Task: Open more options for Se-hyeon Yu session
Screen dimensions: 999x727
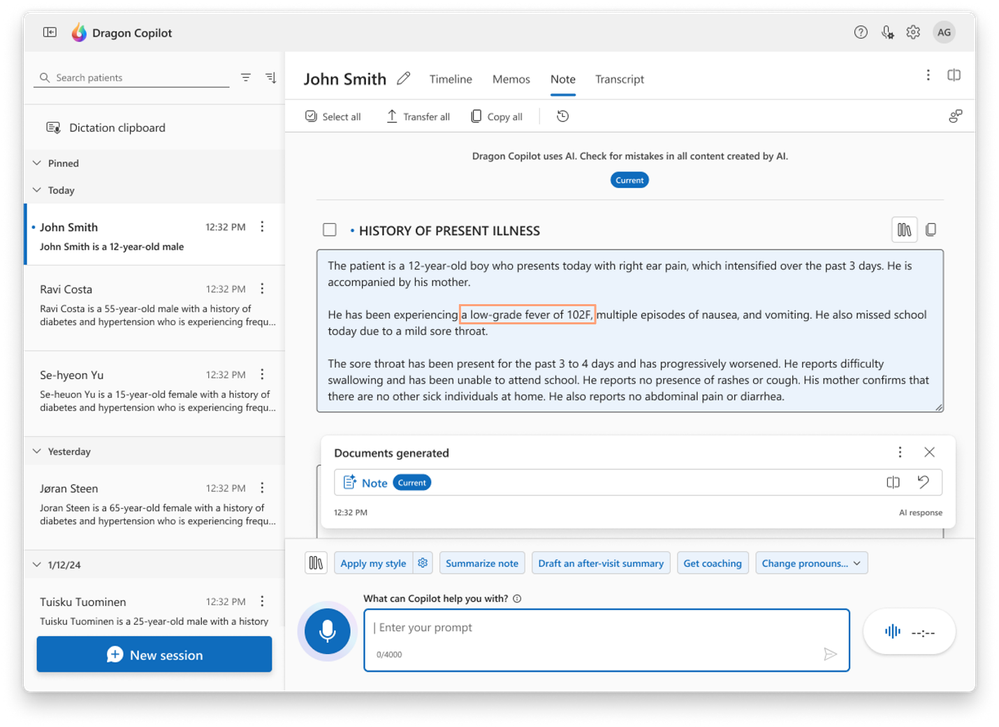Action: (262, 375)
